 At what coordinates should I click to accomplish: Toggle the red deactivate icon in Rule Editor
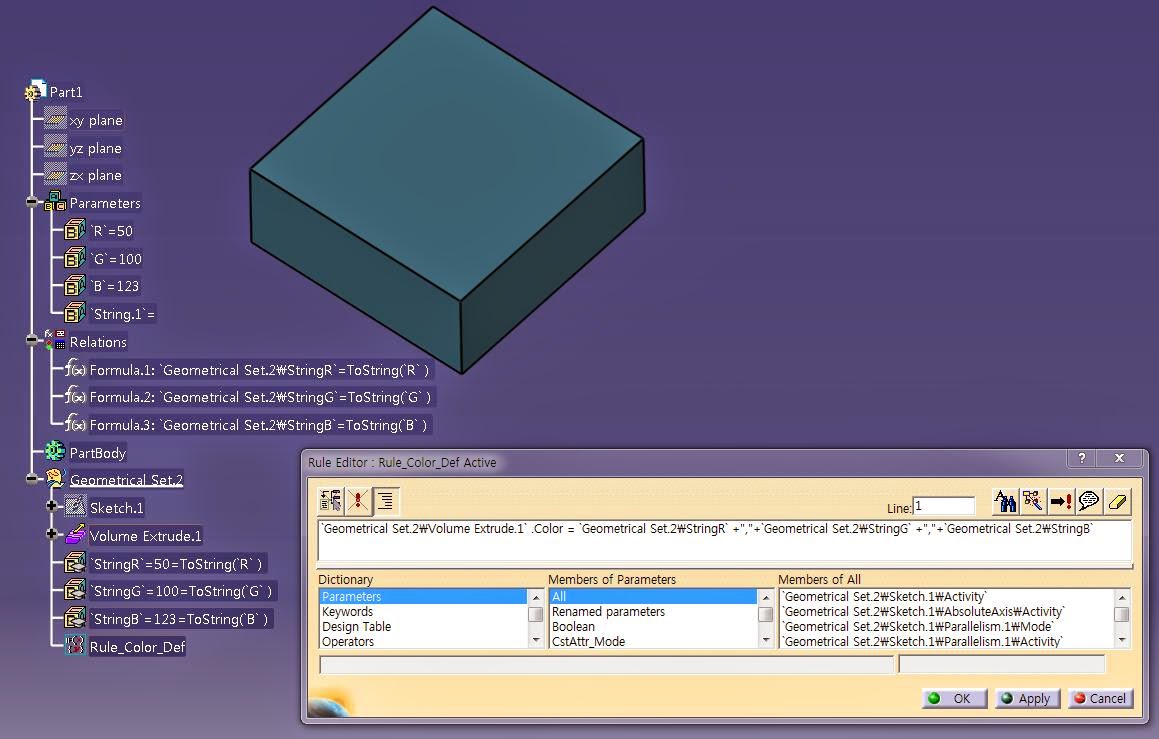tap(358, 501)
